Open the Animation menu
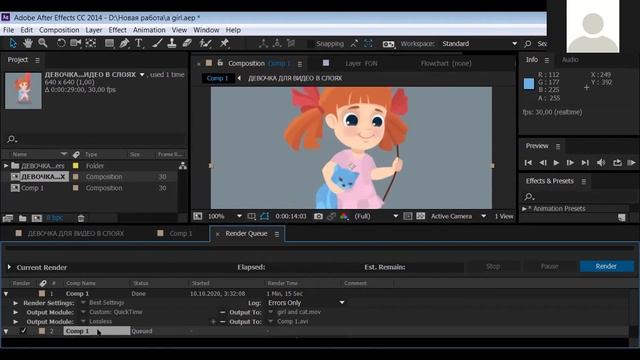The image size is (640, 360). pyautogui.click(x=149, y=30)
